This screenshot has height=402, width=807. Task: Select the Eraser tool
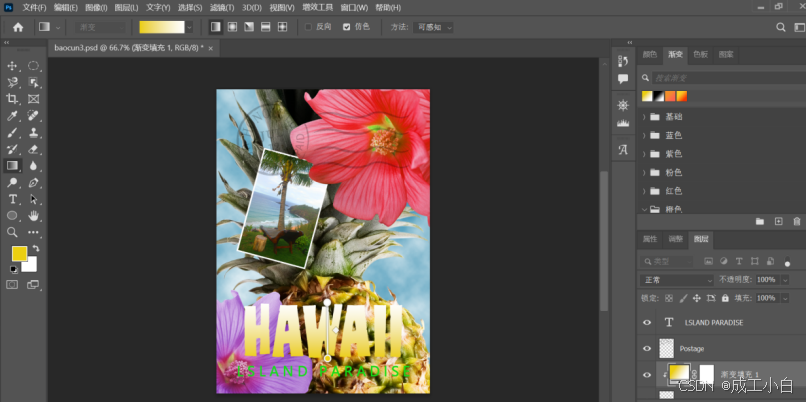tap(33, 149)
